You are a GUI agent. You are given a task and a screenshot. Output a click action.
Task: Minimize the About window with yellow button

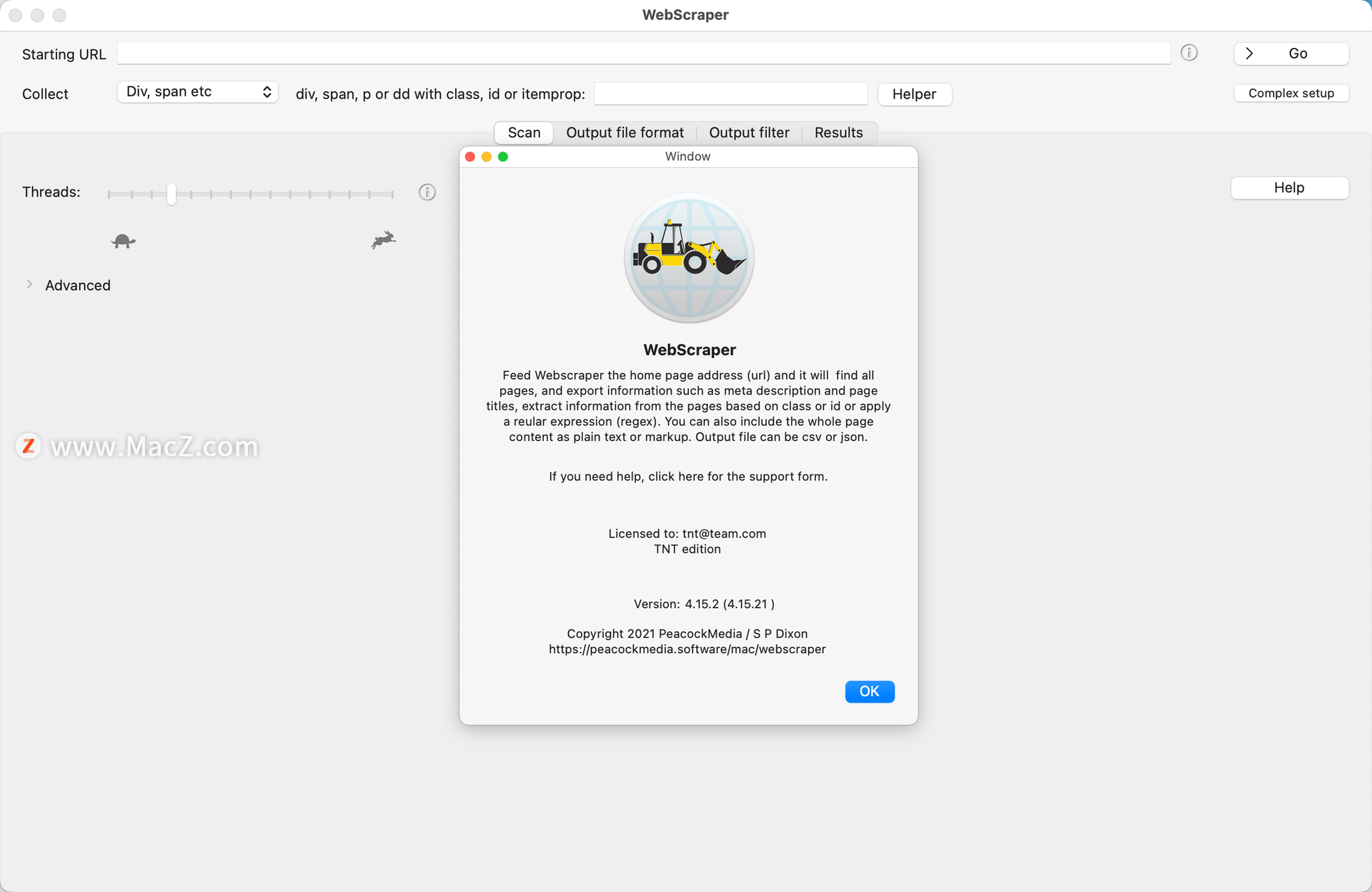(487, 157)
